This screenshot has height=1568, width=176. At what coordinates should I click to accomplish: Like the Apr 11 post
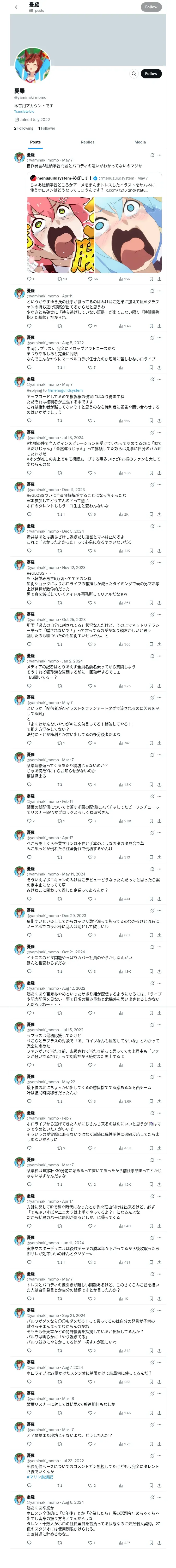tap(90, 326)
